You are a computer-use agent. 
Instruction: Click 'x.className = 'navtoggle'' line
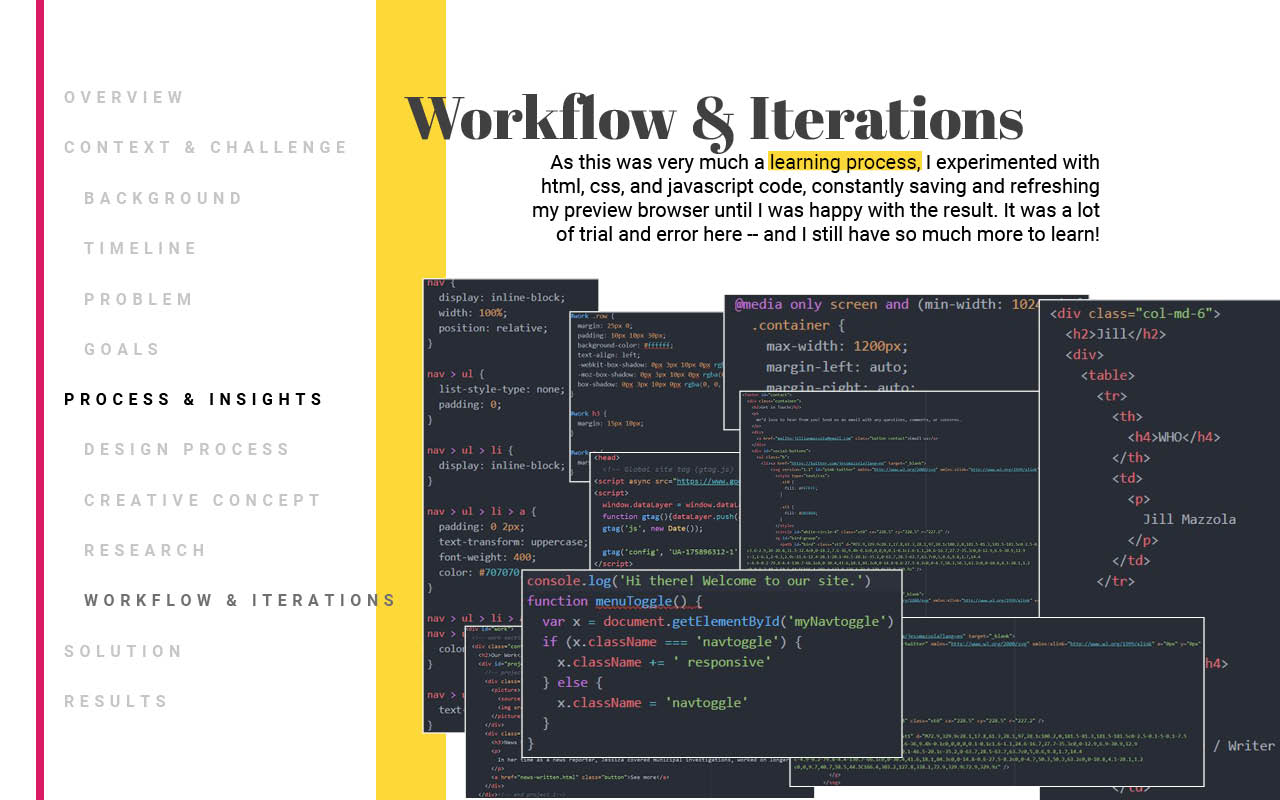[x=652, y=703]
